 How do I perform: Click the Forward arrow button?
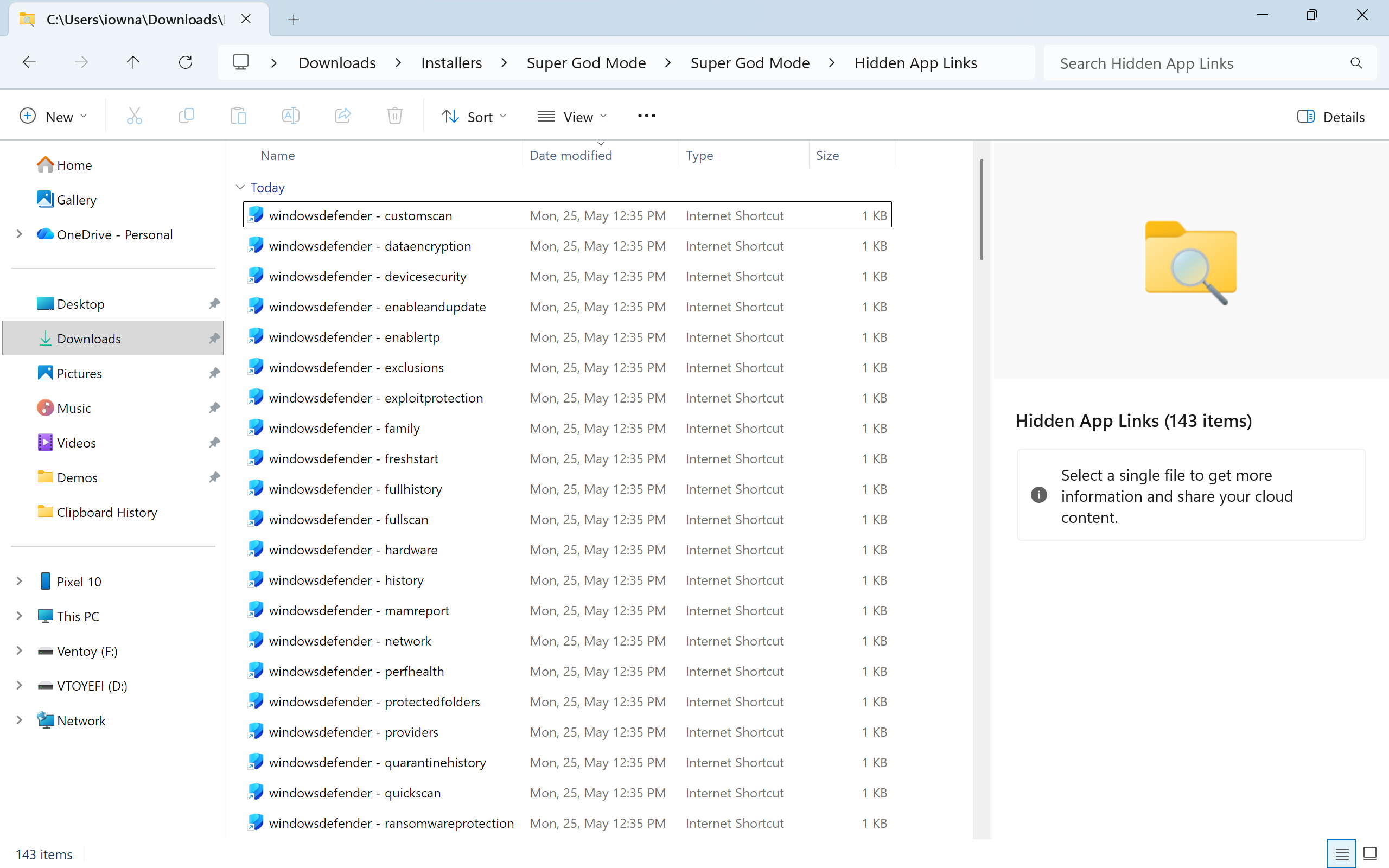coord(81,62)
